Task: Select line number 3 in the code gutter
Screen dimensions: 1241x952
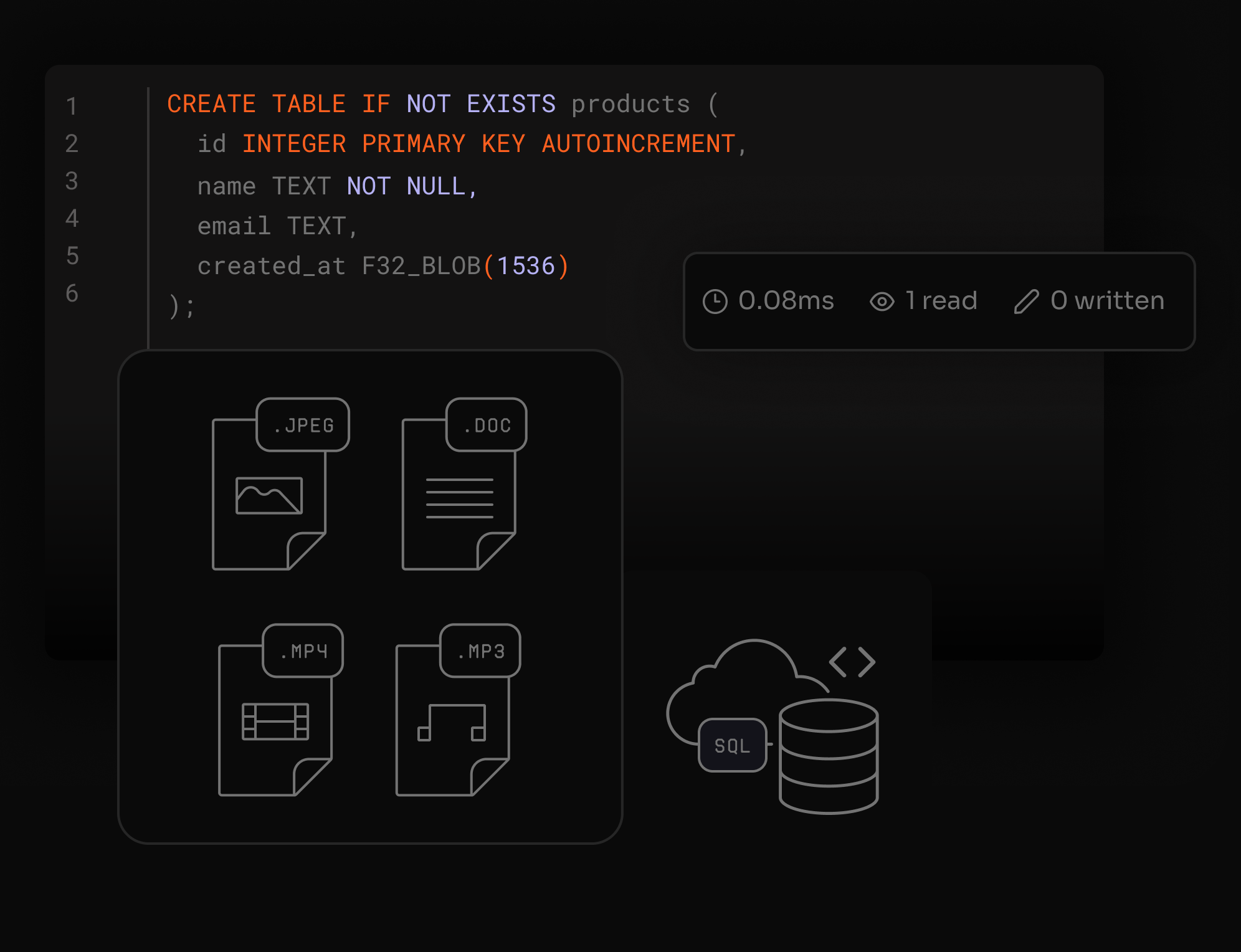Action: click(72, 181)
